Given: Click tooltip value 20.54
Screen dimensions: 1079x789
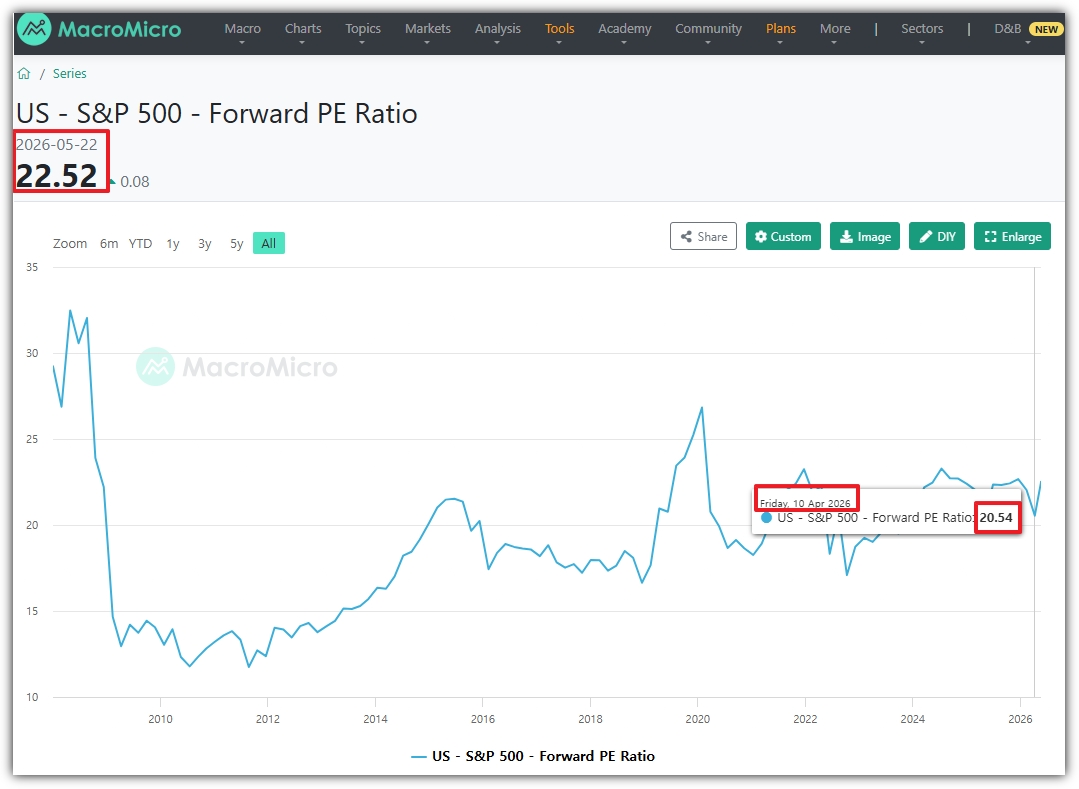Looking at the screenshot, I should [996, 518].
